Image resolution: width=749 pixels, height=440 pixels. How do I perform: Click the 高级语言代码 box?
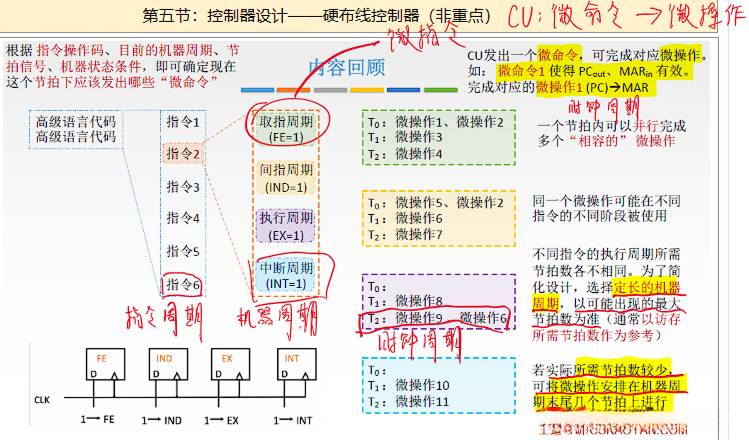[x=76, y=129]
